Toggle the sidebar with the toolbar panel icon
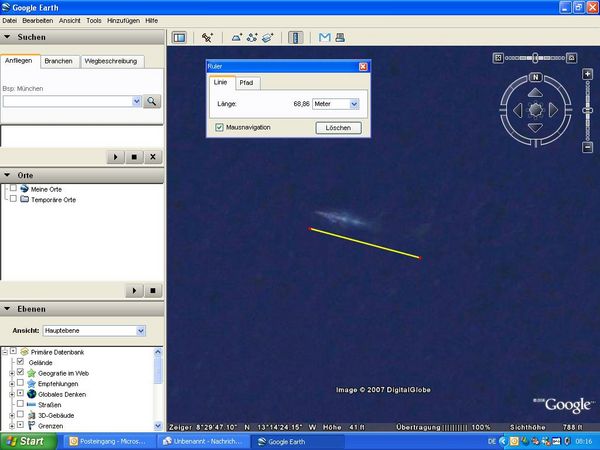This screenshot has height=450, width=600. click(x=179, y=38)
